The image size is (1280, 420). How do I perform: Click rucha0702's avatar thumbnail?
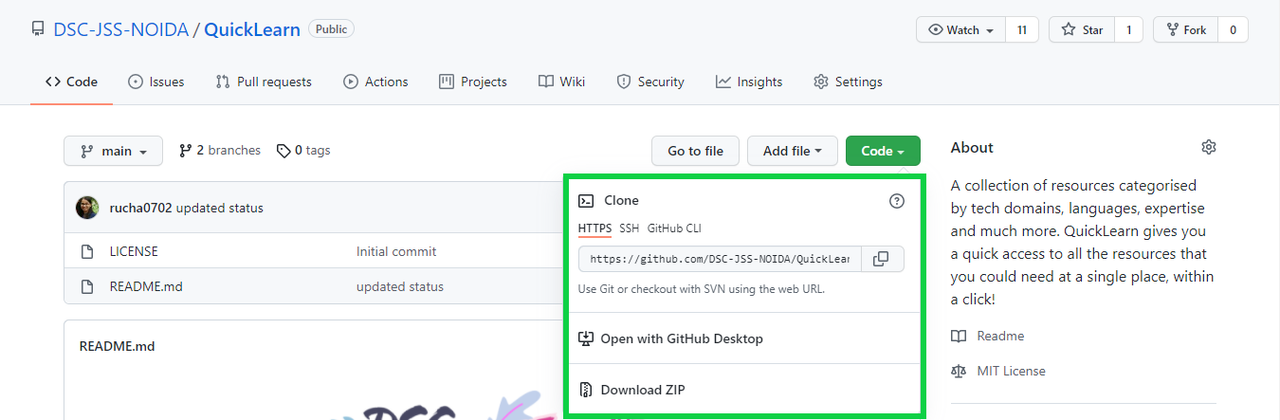pos(88,208)
